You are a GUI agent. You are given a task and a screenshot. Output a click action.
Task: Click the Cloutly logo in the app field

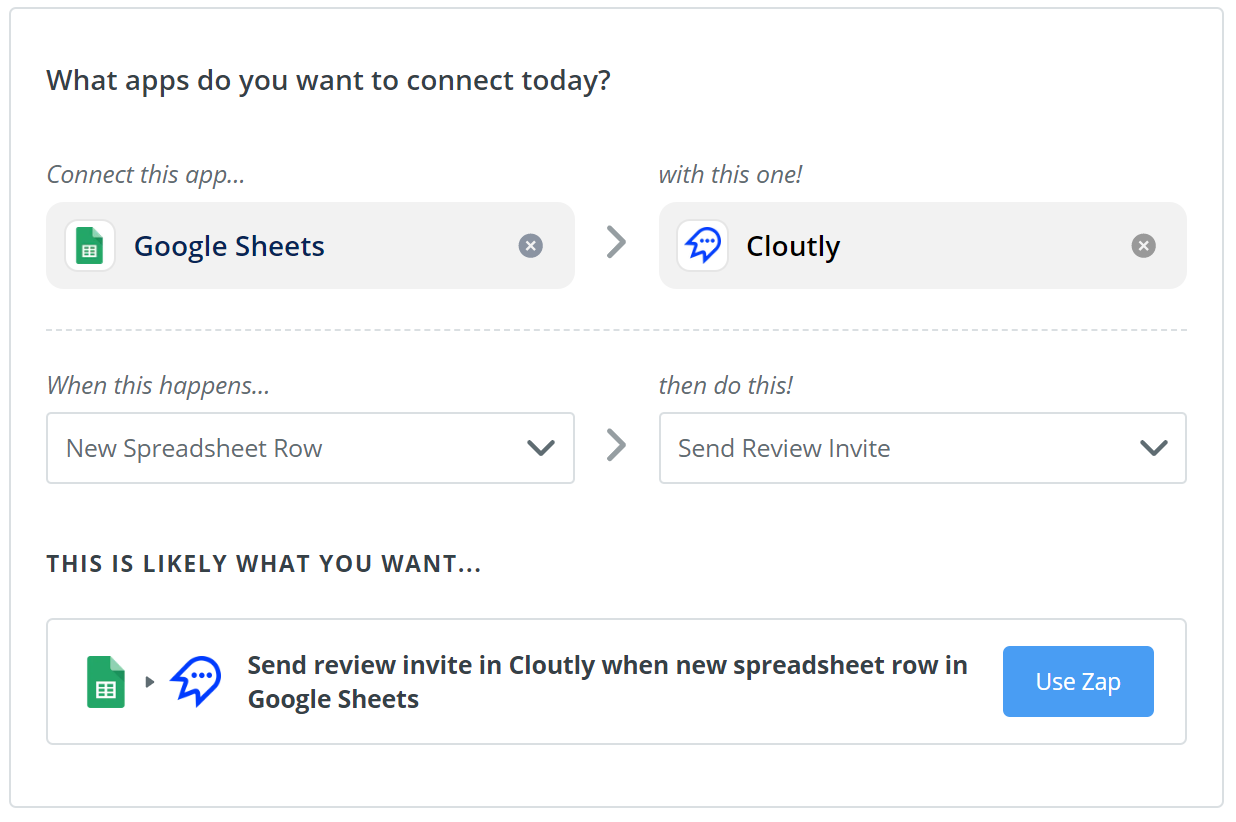(702, 246)
